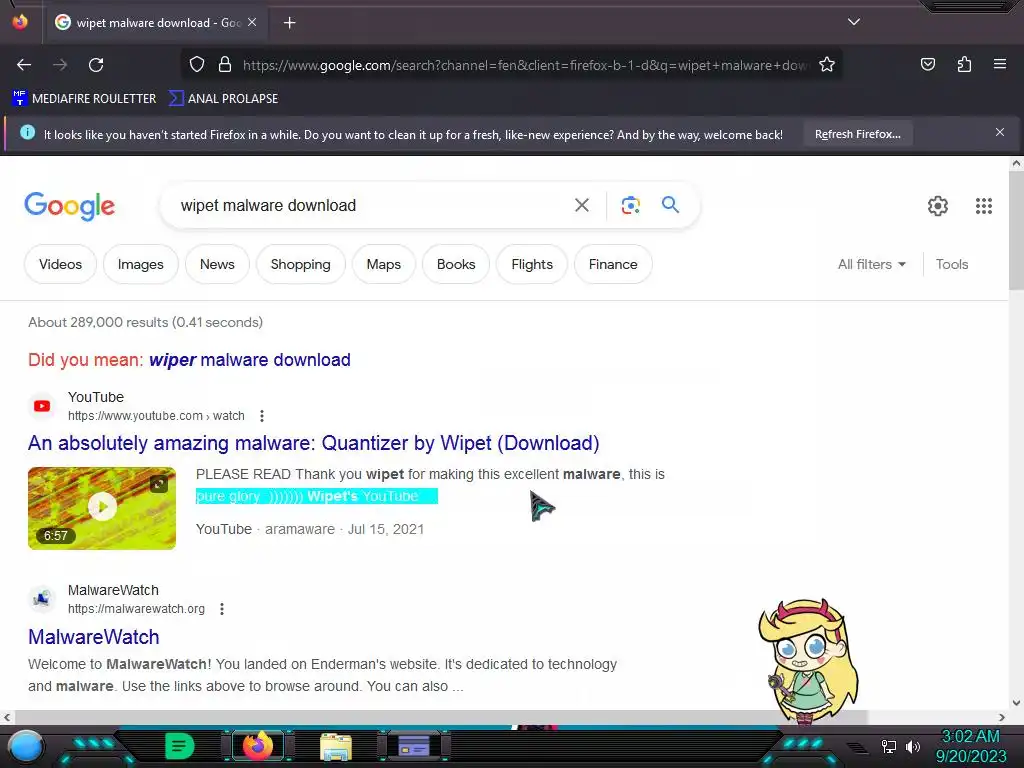Open the Google apps grid
Viewport: 1024px width, 768px height.
click(984, 206)
